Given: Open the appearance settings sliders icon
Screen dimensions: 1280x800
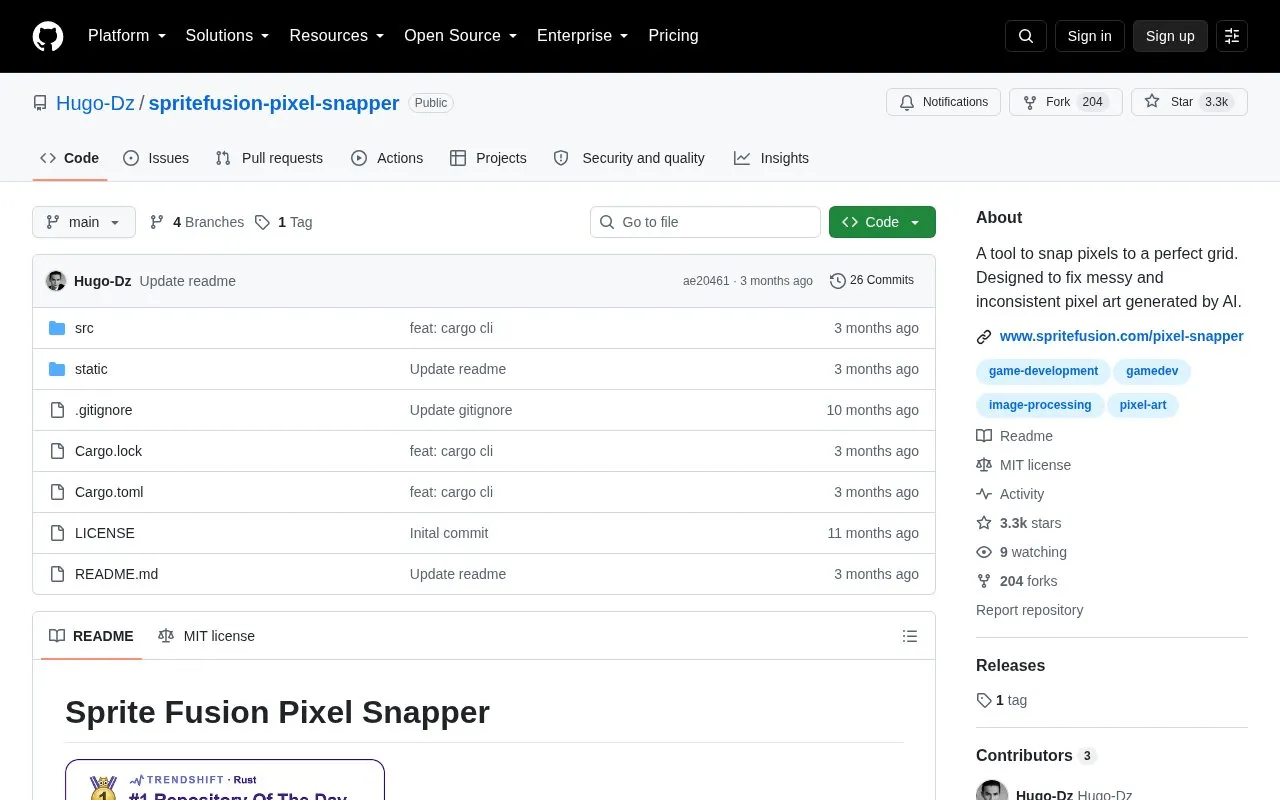Looking at the screenshot, I should pyautogui.click(x=1232, y=36).
